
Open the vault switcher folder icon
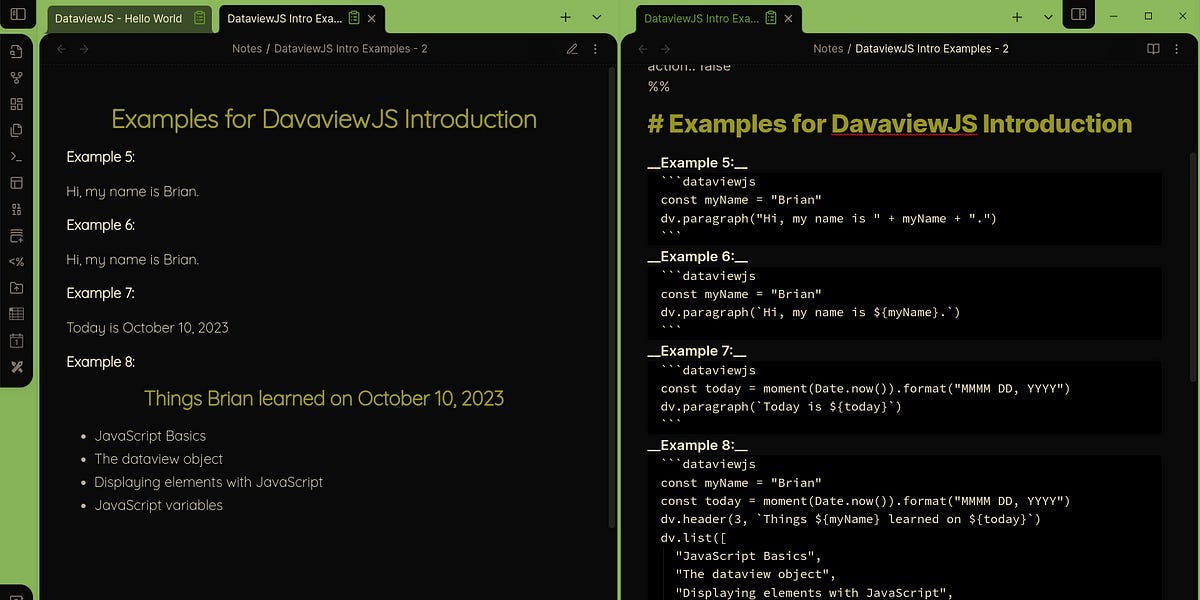click(17, 287)
